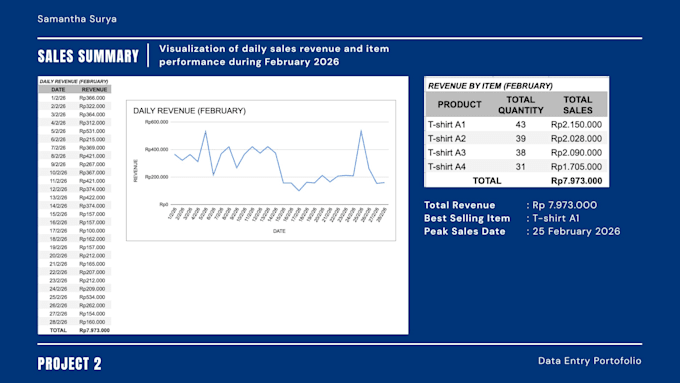The width and height of the screenshot is (680, 383).
Task: Click the date cell '28/2/26'
Action: coord(58,322)
